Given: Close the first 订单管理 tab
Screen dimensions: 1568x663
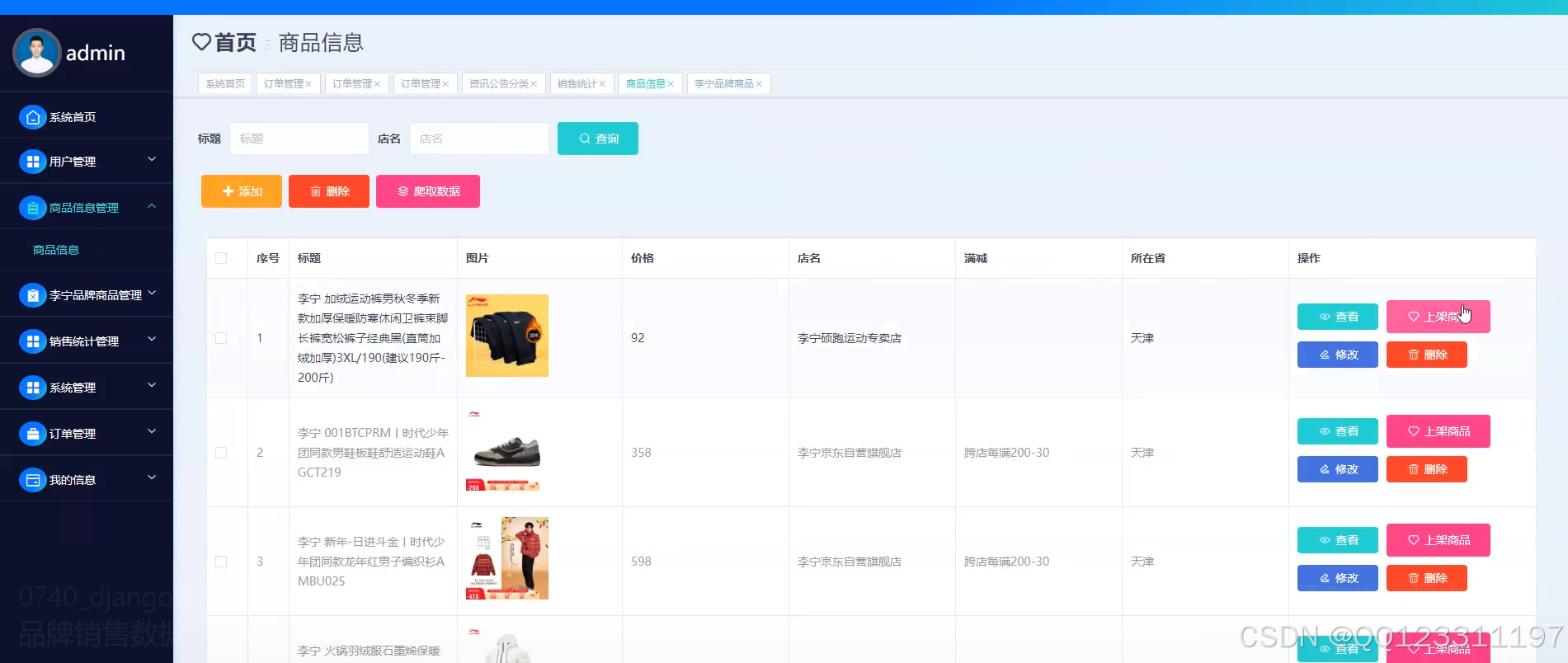Looking at the screenshot, I should (308, 84).
